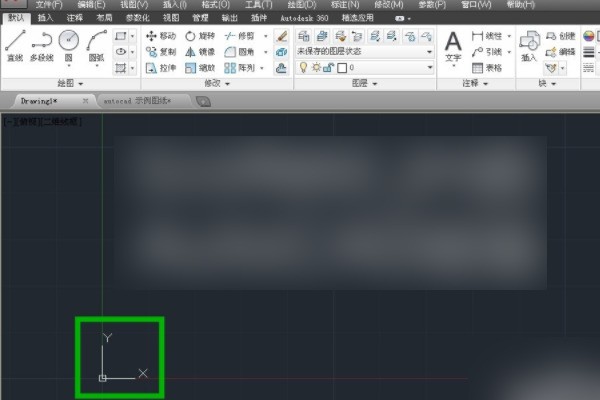Click the lineweight icon with stacked lines
This screenshot has height=400, width=600.
589,52
